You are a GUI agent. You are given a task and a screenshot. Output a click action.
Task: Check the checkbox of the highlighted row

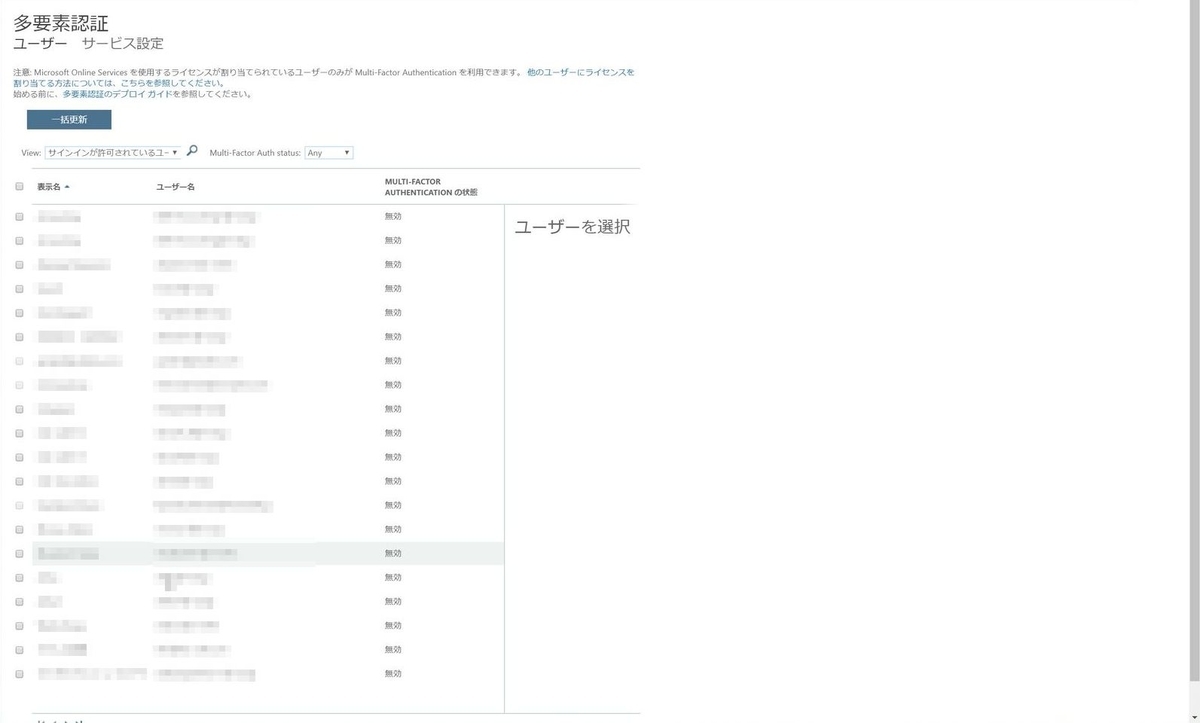coord(18,553)
